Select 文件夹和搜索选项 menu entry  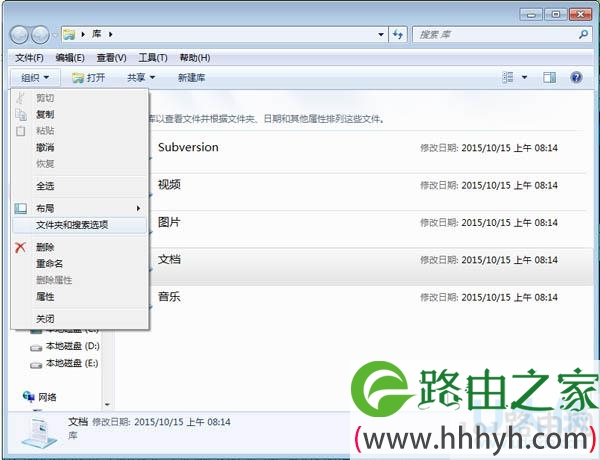click(x=79, y=225)
